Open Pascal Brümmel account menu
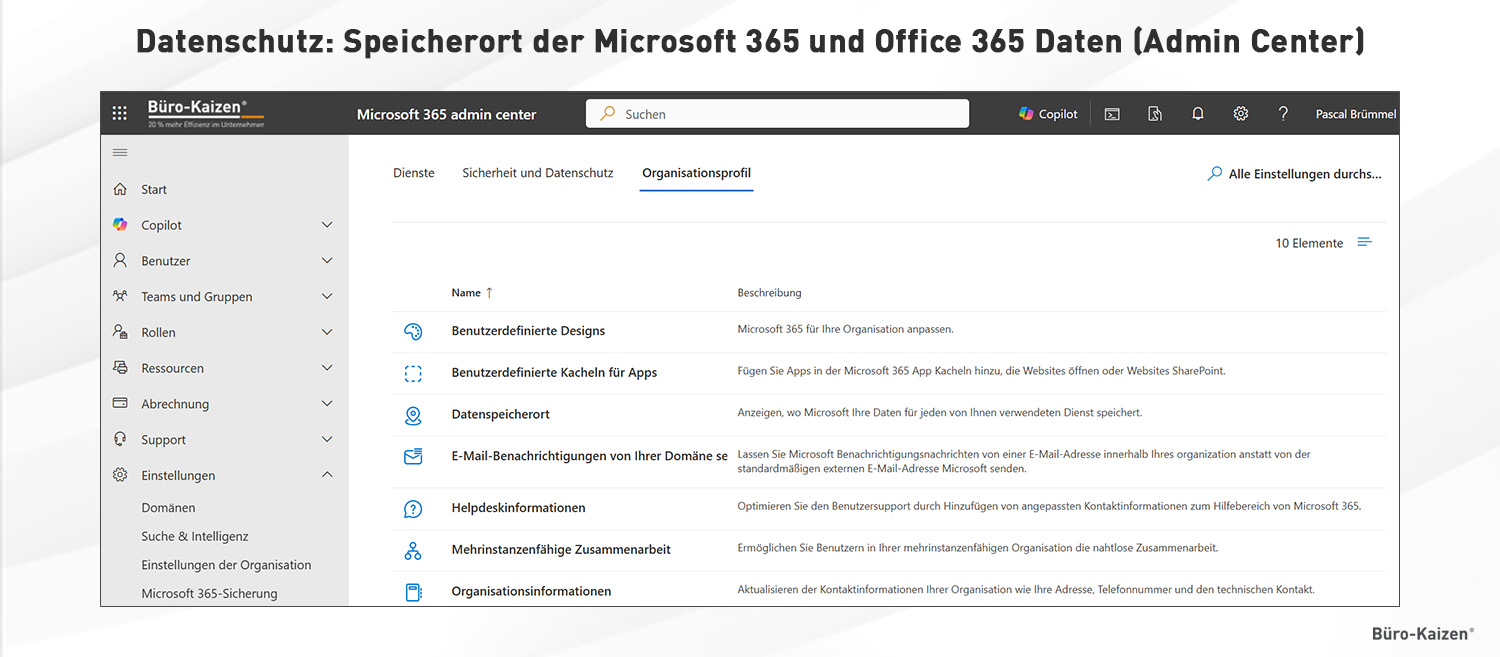Viewport: 1500px width, 657px height. 1356,114
